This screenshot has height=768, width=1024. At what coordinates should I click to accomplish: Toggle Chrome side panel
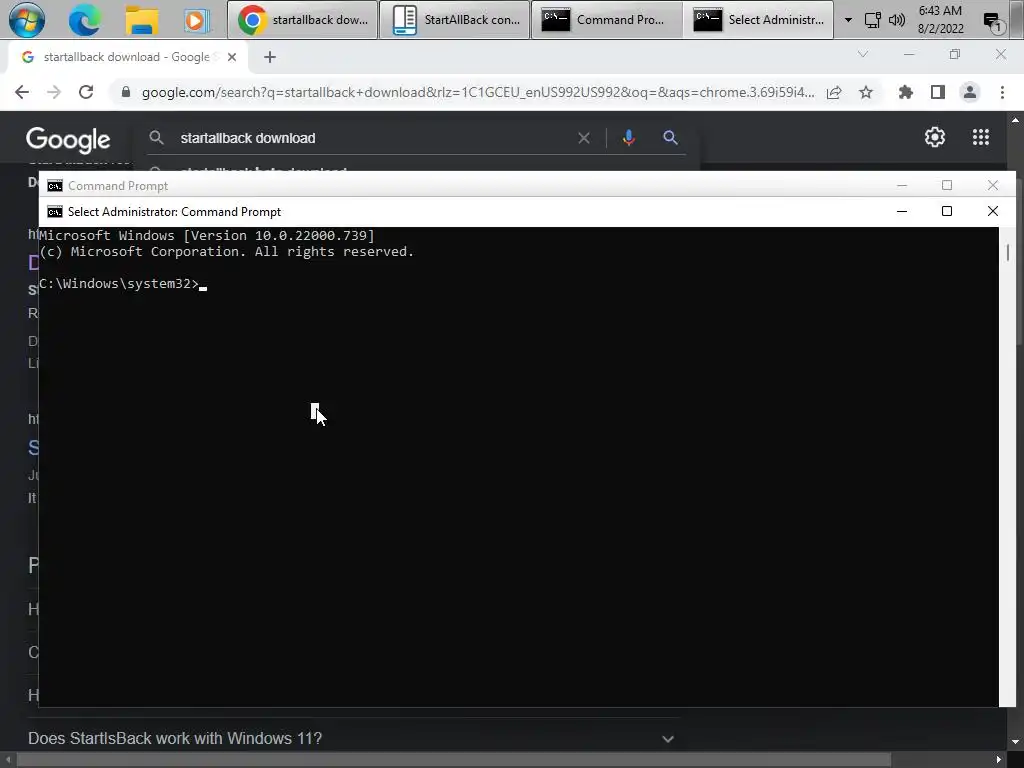click(x=938, y=92)
